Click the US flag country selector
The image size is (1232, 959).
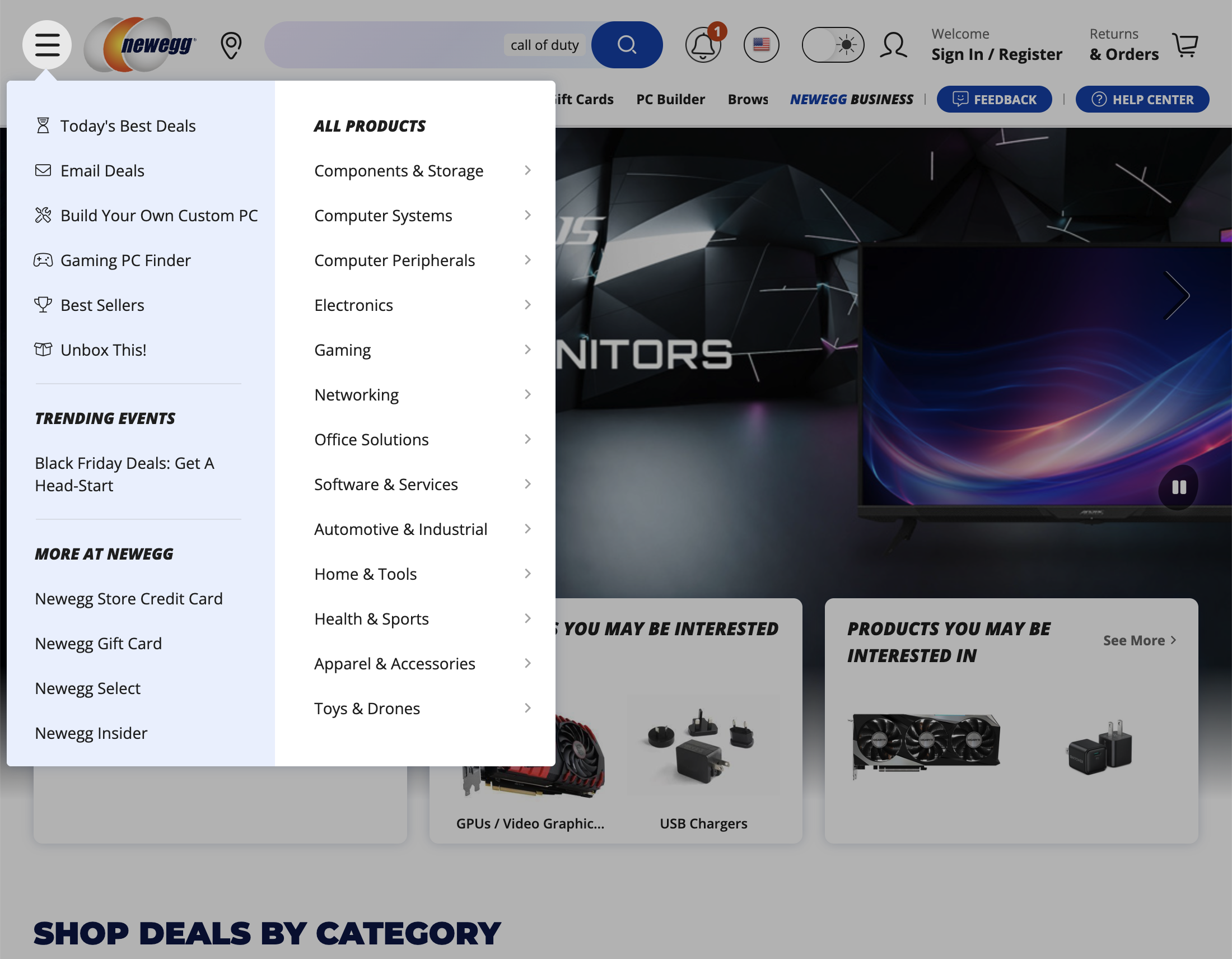coord(762,44)
